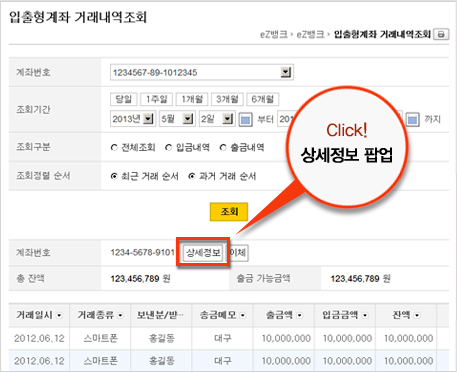This screenshot has height=372, width=457.
Task: Click the yellow 조회 search button
Action: click(229, 212)
